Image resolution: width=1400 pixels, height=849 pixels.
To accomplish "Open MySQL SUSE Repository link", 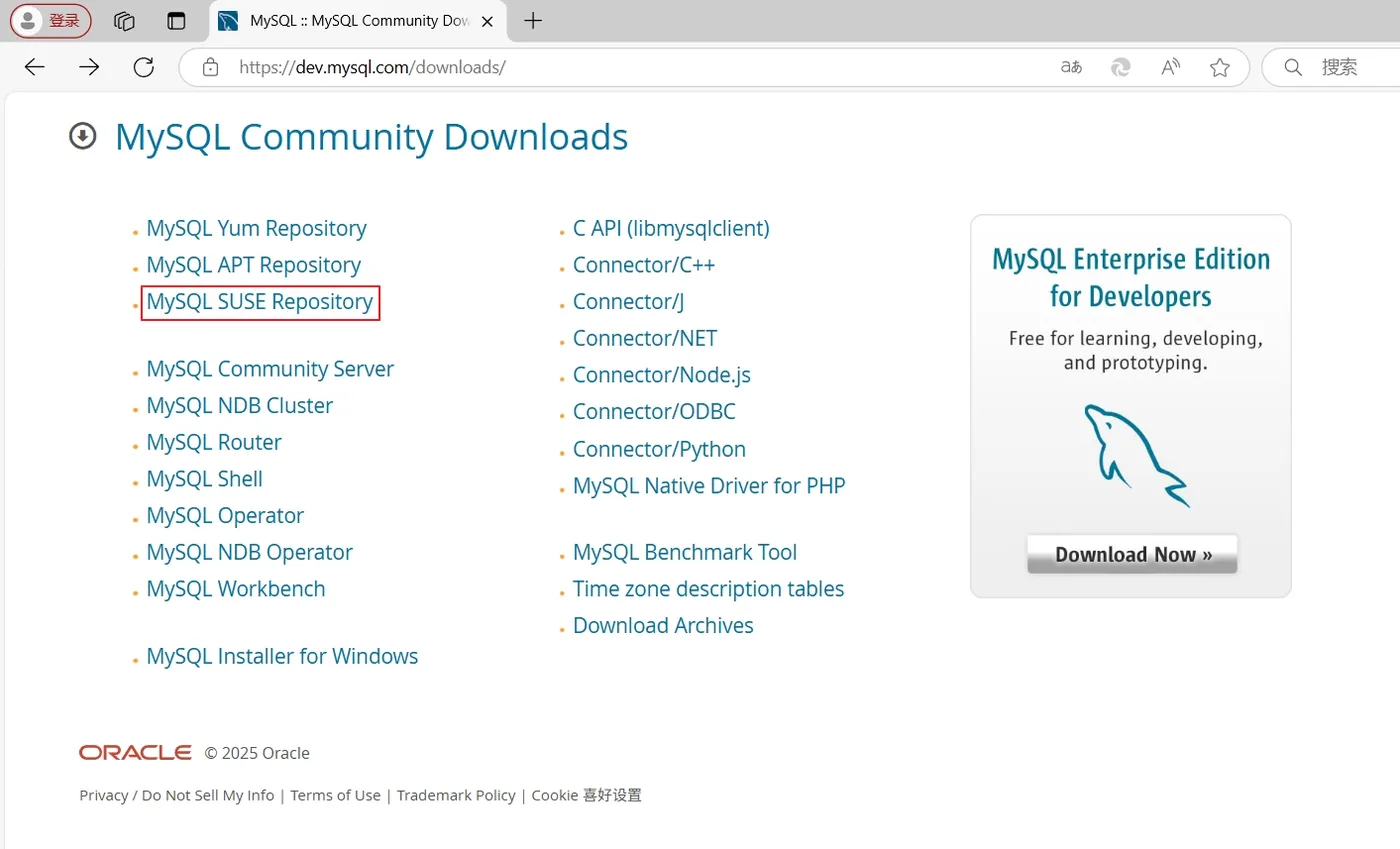I will (x=260, y=302).
